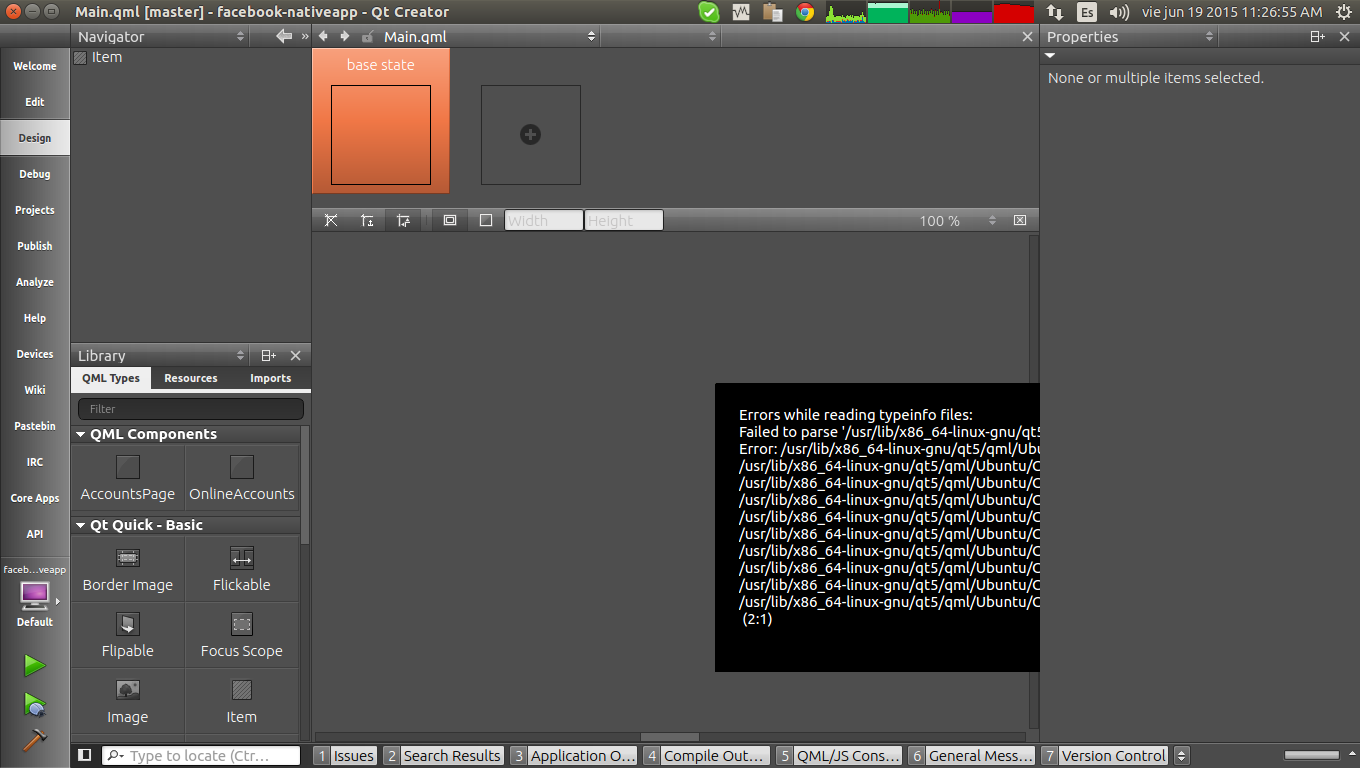Open the Default kit selector monitor icon

pyautogui.click(x=34, y=596)
